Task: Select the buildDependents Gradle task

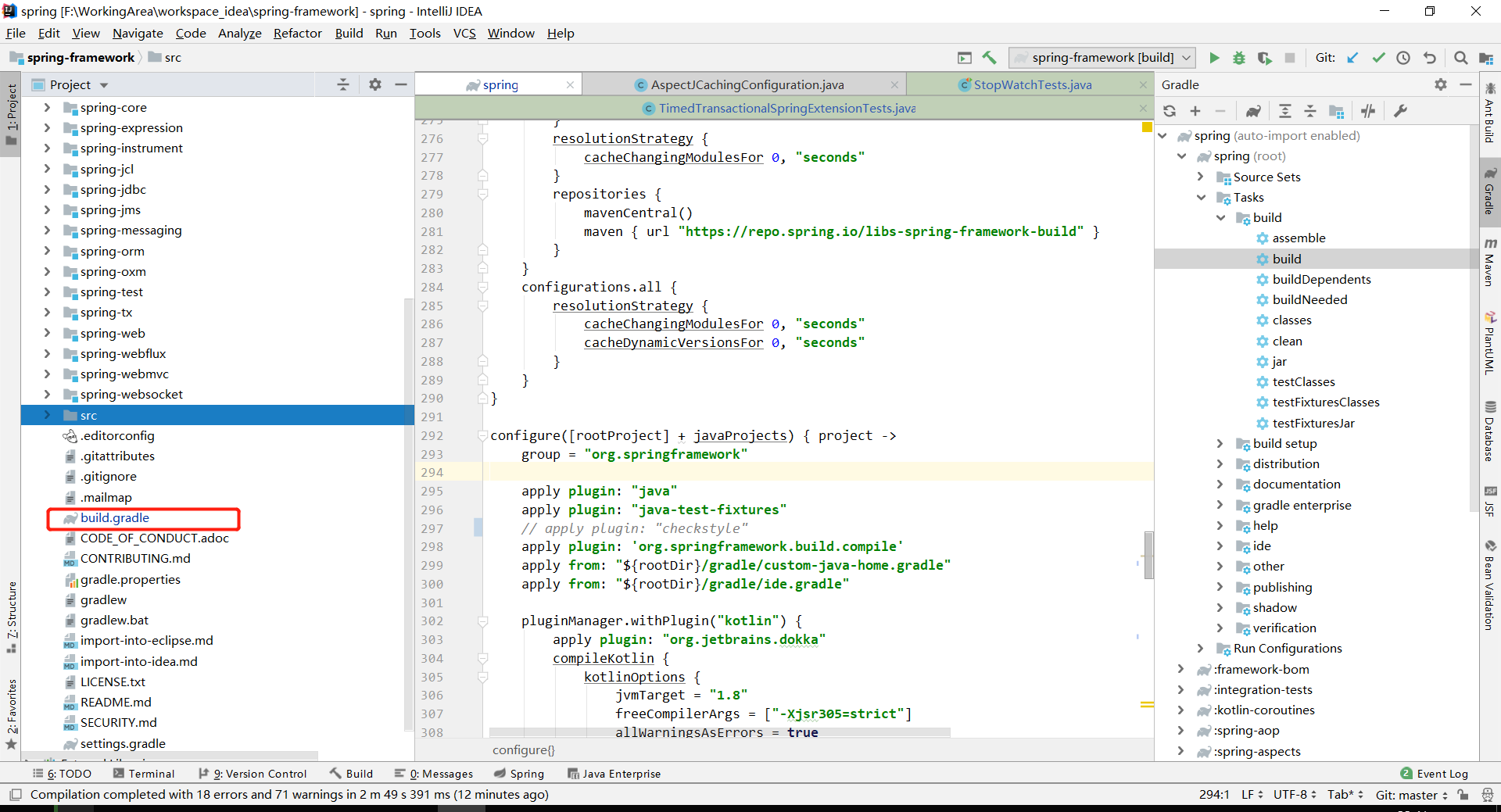Action: pos(1321,279)
